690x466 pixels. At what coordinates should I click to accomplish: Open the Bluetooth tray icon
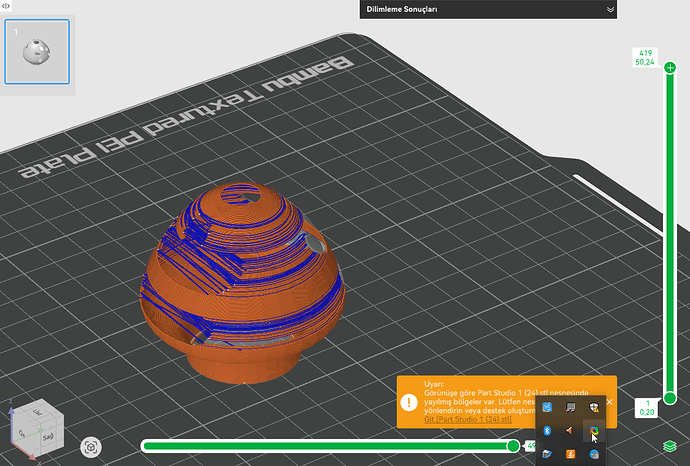[547, 430]
